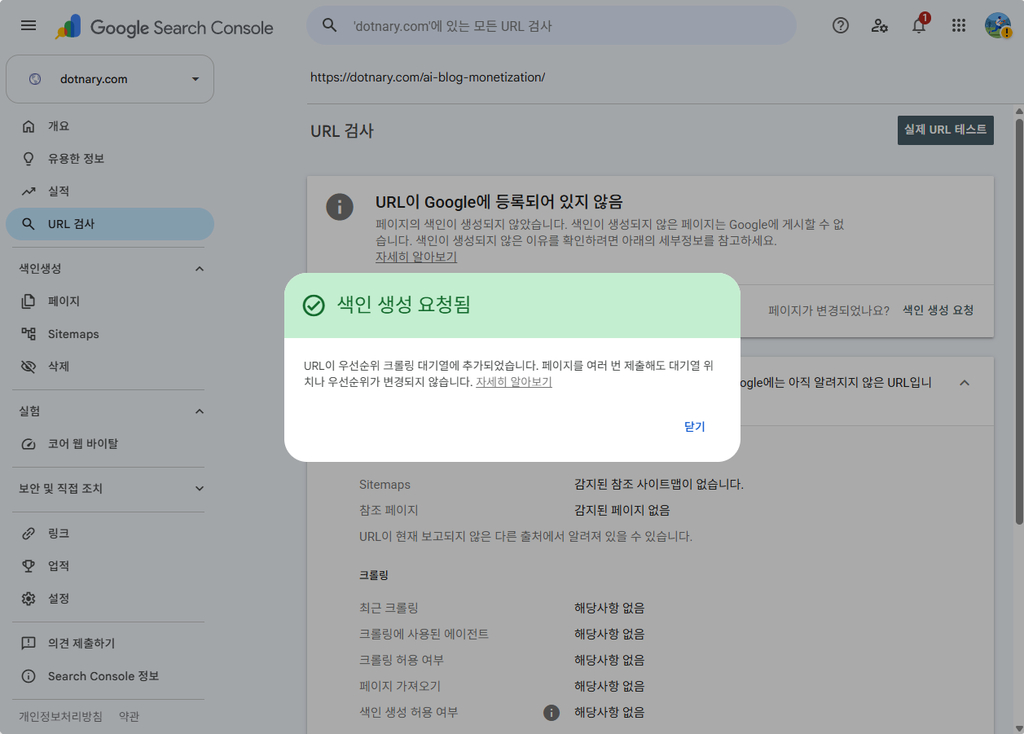This screenshot has height=734, width=1024.
Task: Click the inspected URL https://dotnary.com/ai-blog-monetization/
Action: [x=428, y=78]
